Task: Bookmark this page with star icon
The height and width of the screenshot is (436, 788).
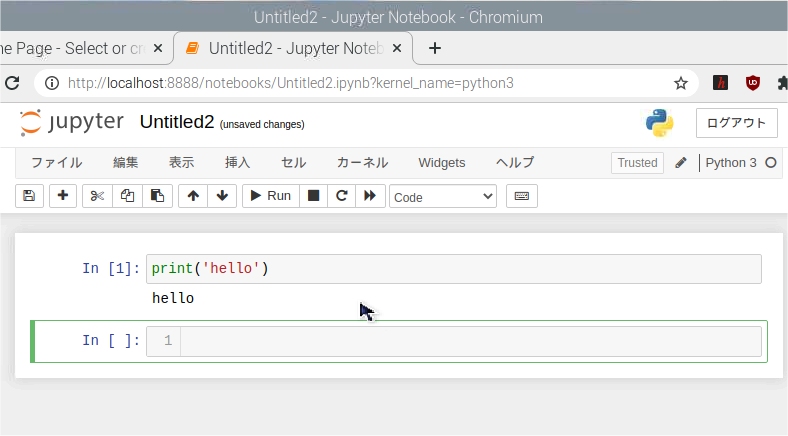Action: pos(681,83)
